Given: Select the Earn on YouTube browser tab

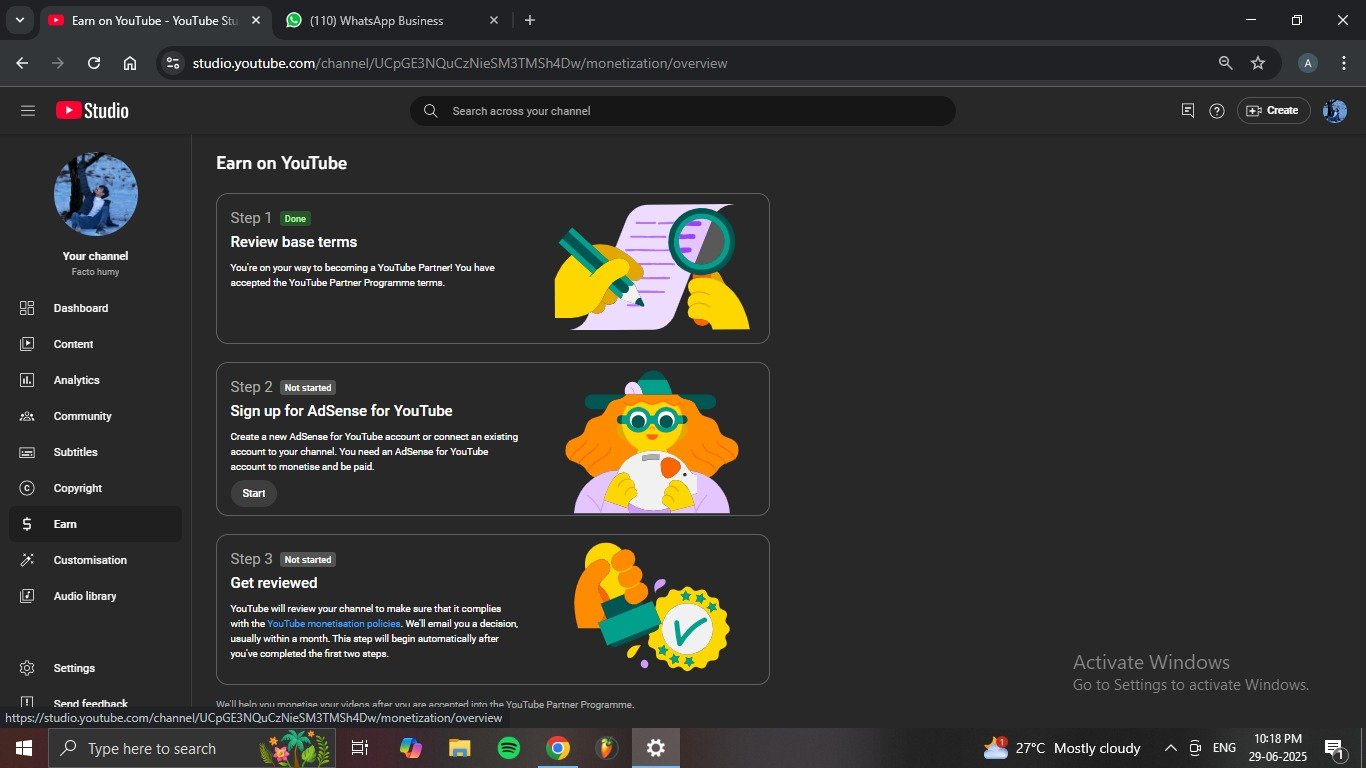Looking at the screenshot, I should tap(155, 20).
